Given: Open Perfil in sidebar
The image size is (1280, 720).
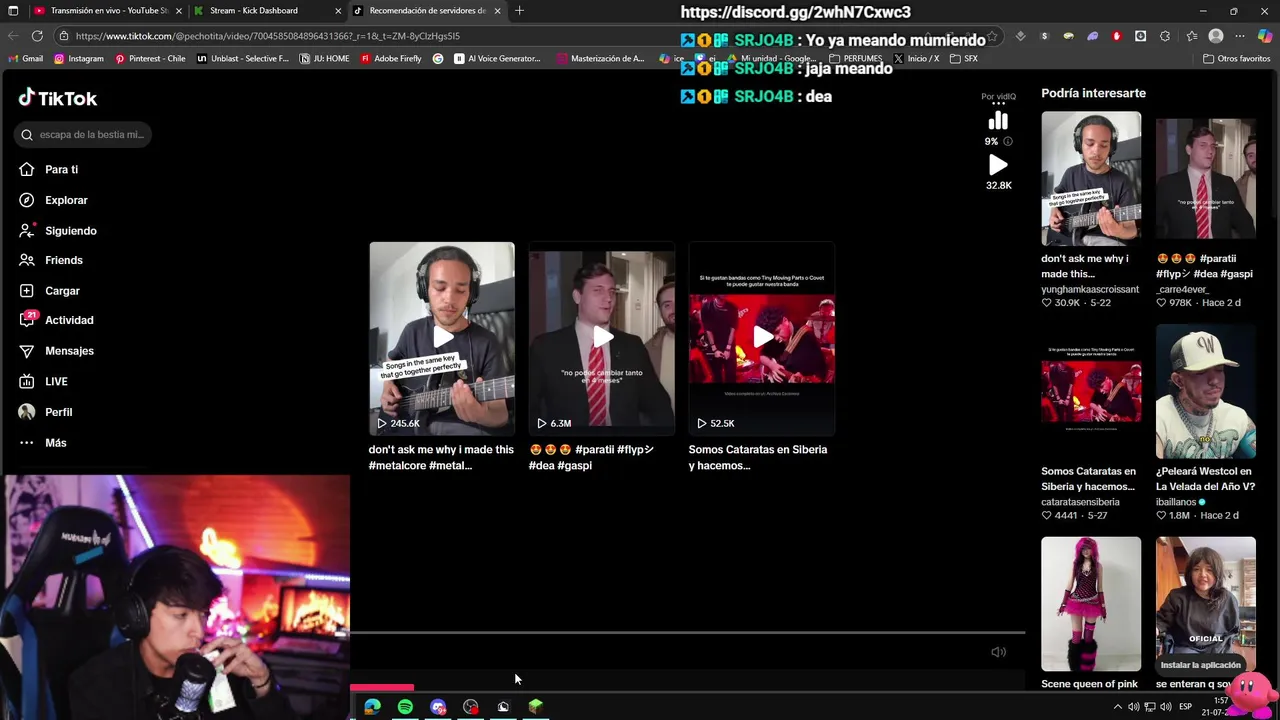Looking at the screenshot, I should click(x=58, y=412).
